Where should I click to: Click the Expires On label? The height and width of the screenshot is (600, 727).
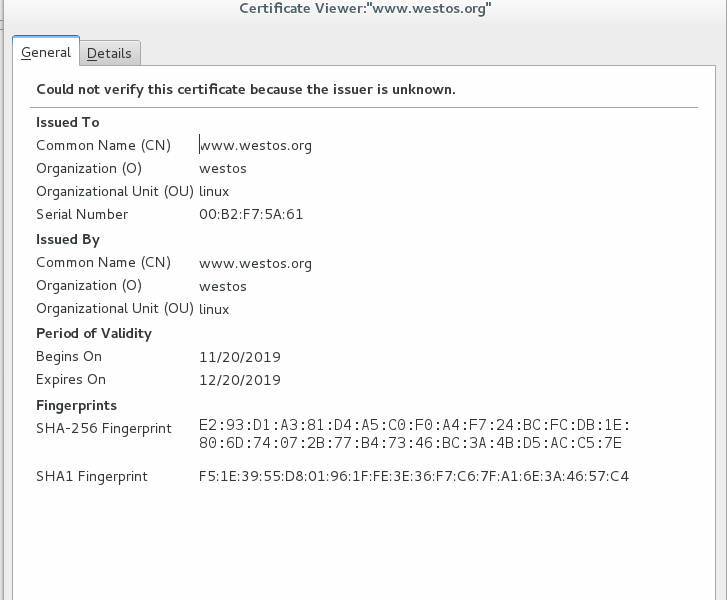coord(71,380)
